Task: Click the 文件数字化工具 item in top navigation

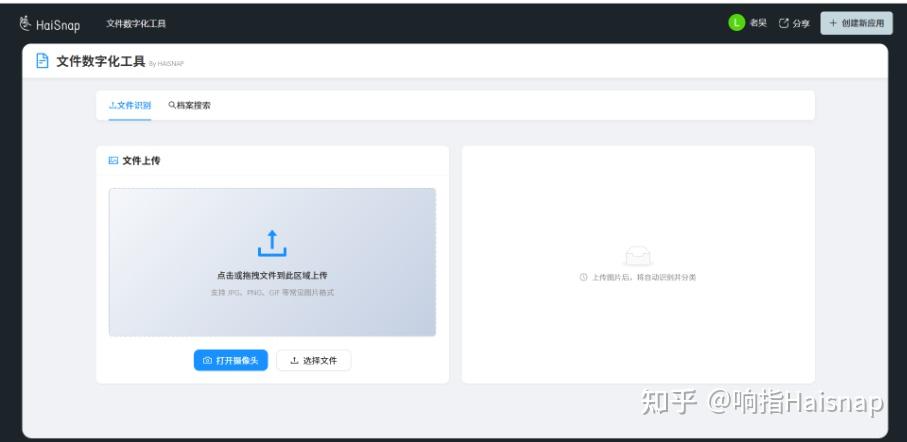Action: [x=136, y=23]
